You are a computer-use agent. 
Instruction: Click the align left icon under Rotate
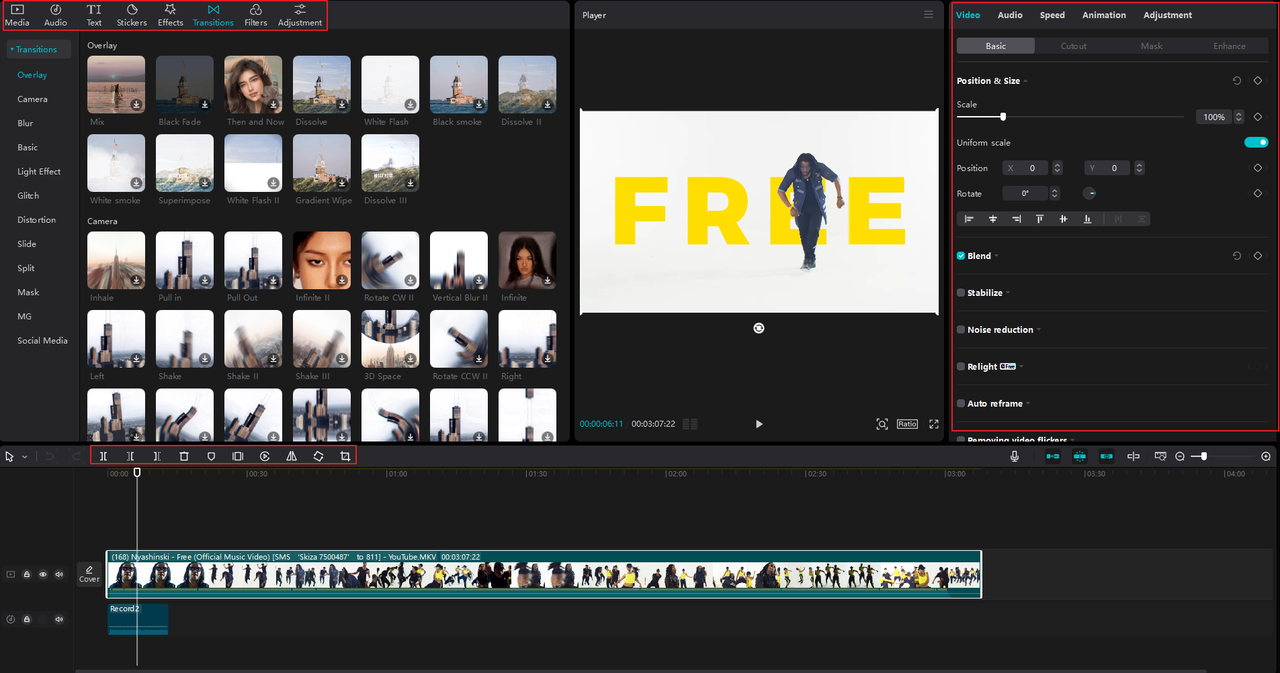click(968, 219)
